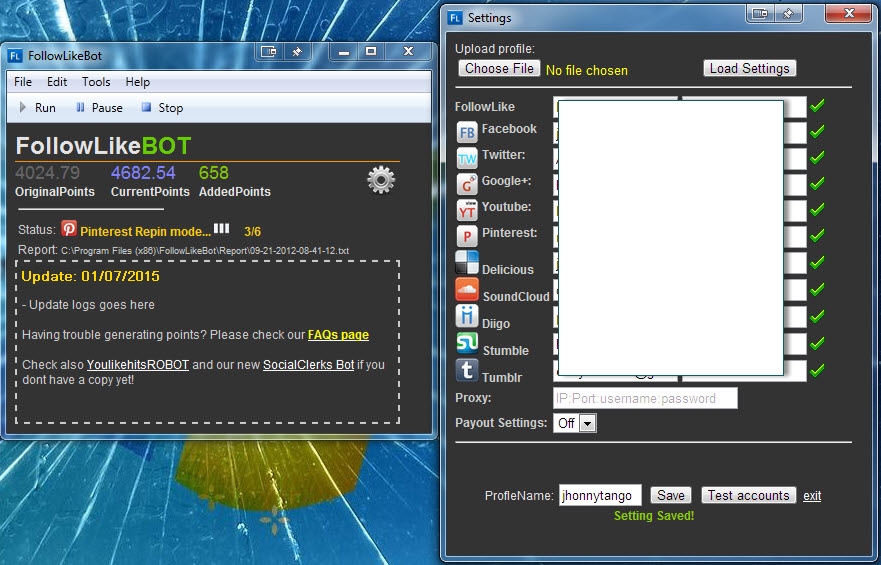Click green checkmark on the Google+ row

click(x=818, y=183)
